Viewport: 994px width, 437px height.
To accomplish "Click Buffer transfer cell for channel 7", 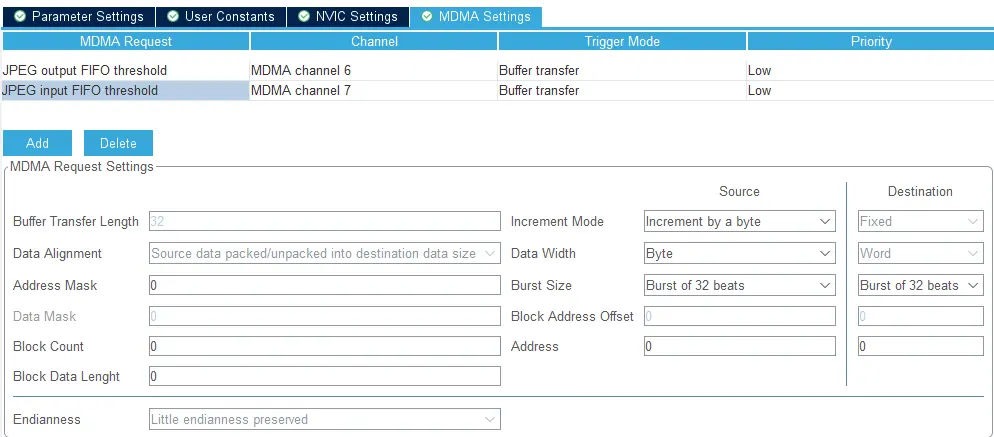I will click(622, 91).
